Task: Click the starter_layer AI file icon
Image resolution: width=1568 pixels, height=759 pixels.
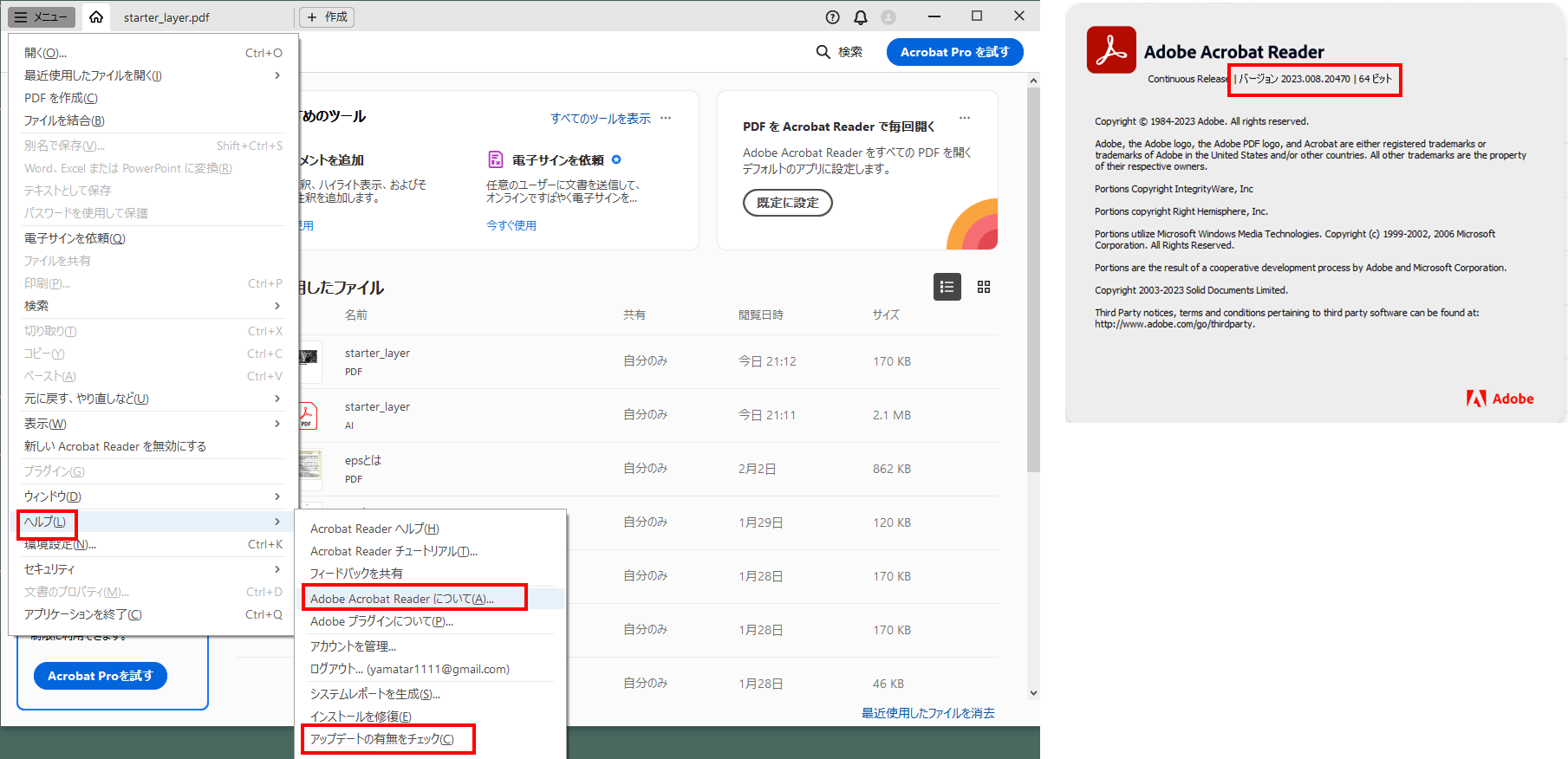Action: [x=308, y=415]
